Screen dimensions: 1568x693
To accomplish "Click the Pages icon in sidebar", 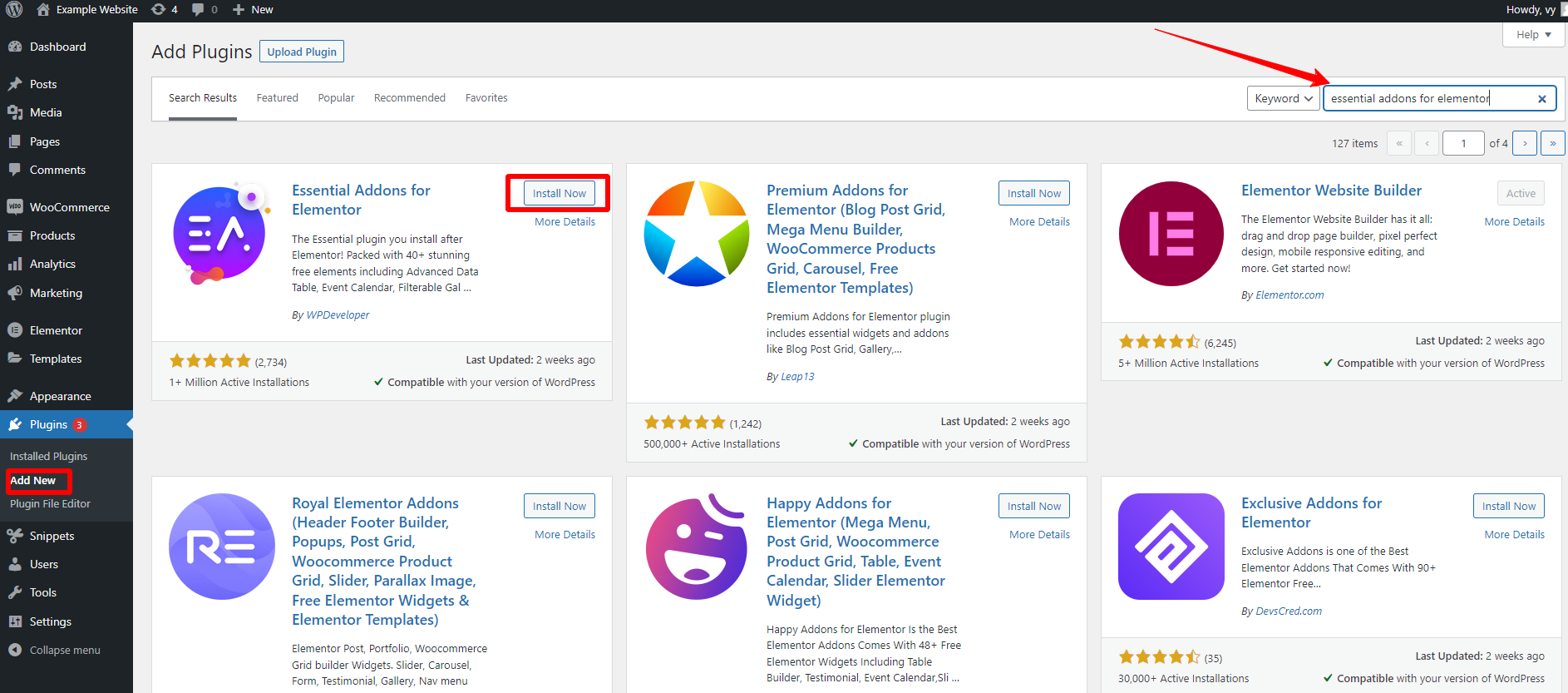I will pos(15,141).
